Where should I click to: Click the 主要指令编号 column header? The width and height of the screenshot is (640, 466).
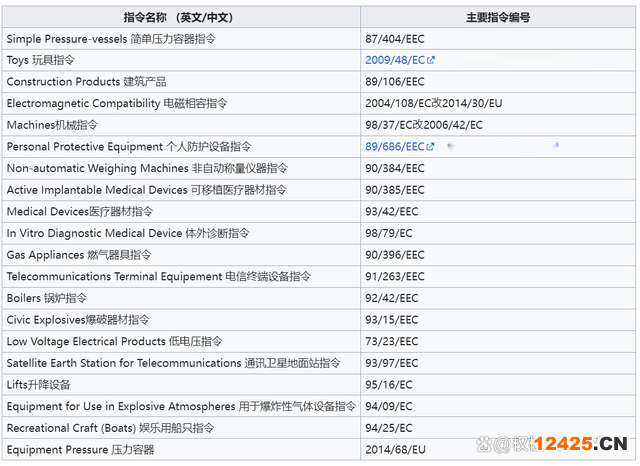click(498, 17)
